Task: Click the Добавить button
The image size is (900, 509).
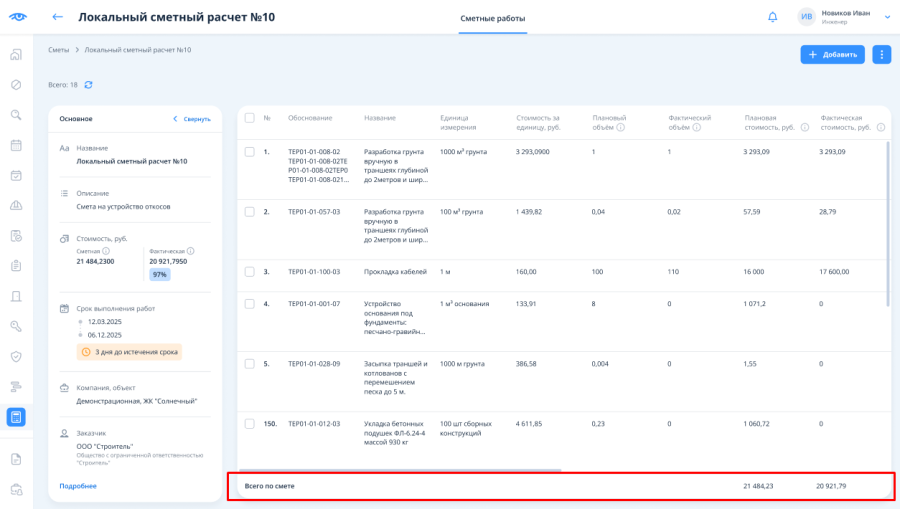Action: click(x=832, y=55)
